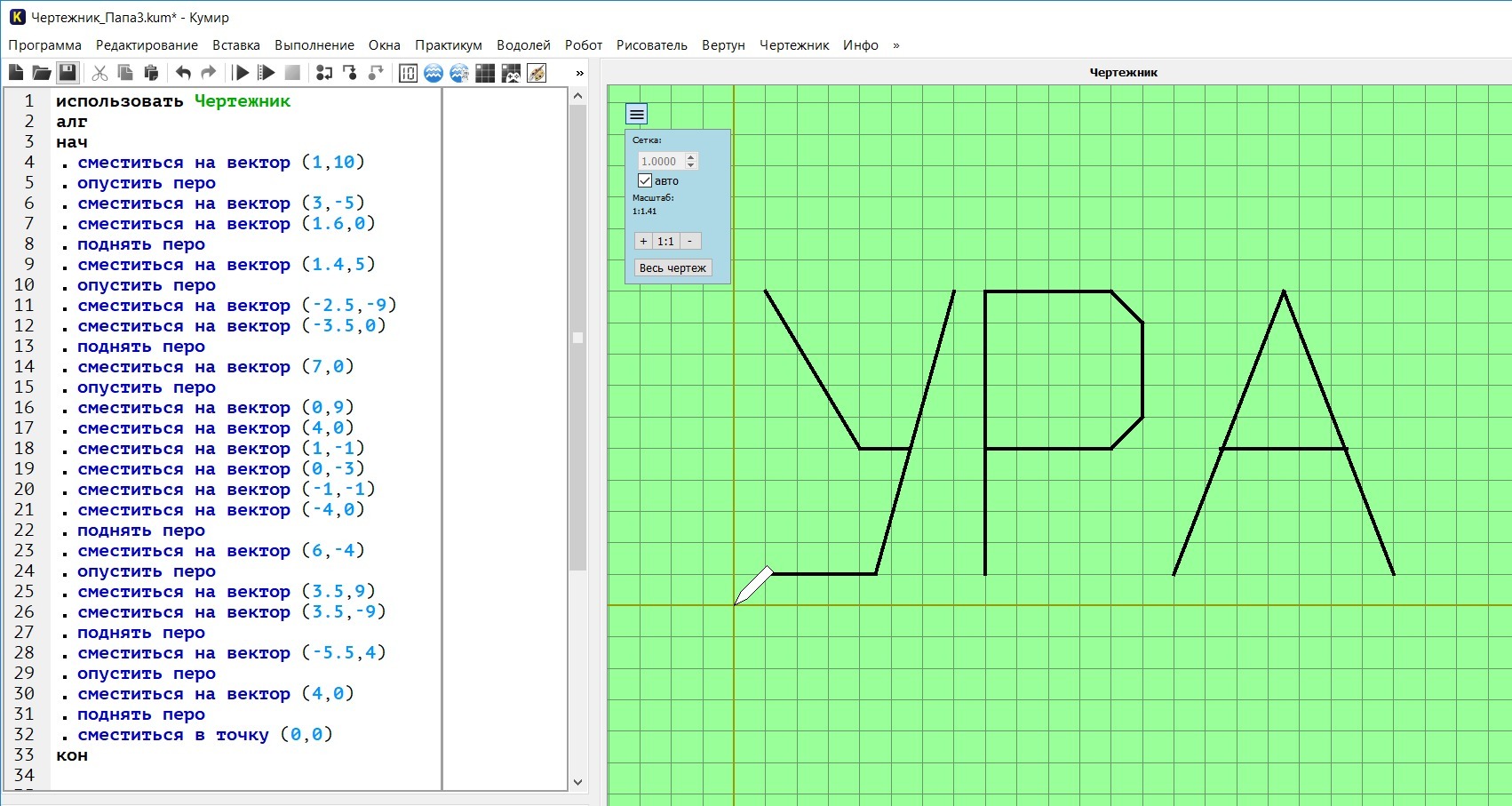Click code line 'сместиться на вектор (3.5,-9)'
This screenshot has height=806, width=1512.
click(231, 612)
